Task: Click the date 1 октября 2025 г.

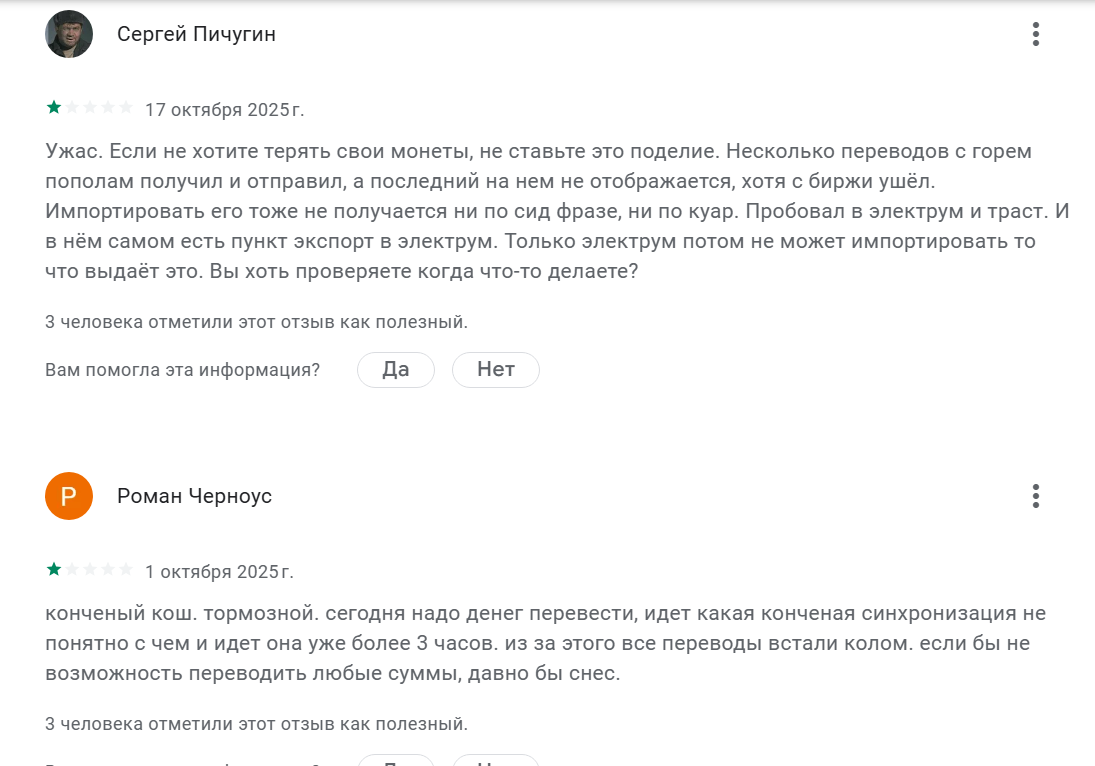Action: click(219, 572)
